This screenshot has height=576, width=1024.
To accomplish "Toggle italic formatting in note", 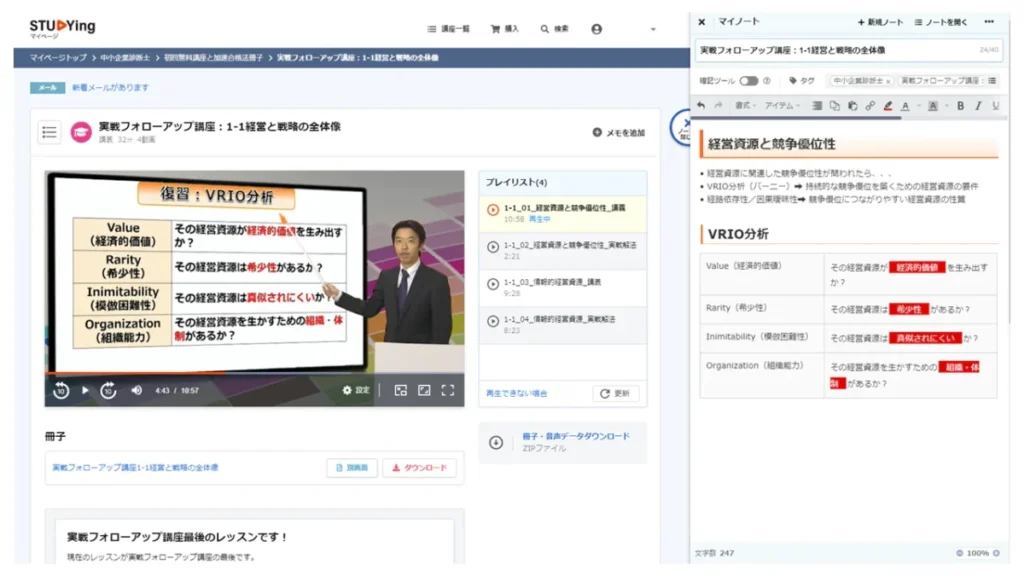I will point(978,106).
